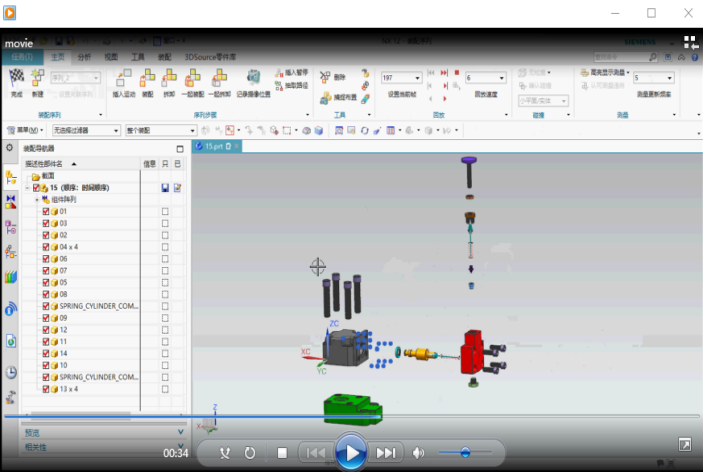This screenshot has width=704, height=472.
Task: Uncheck the red checkbox for component 01
Action: click(46, 212)
